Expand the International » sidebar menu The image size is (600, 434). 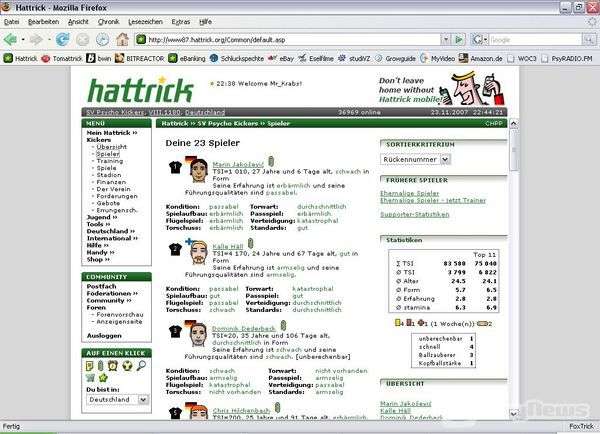[x=112, y=238]
